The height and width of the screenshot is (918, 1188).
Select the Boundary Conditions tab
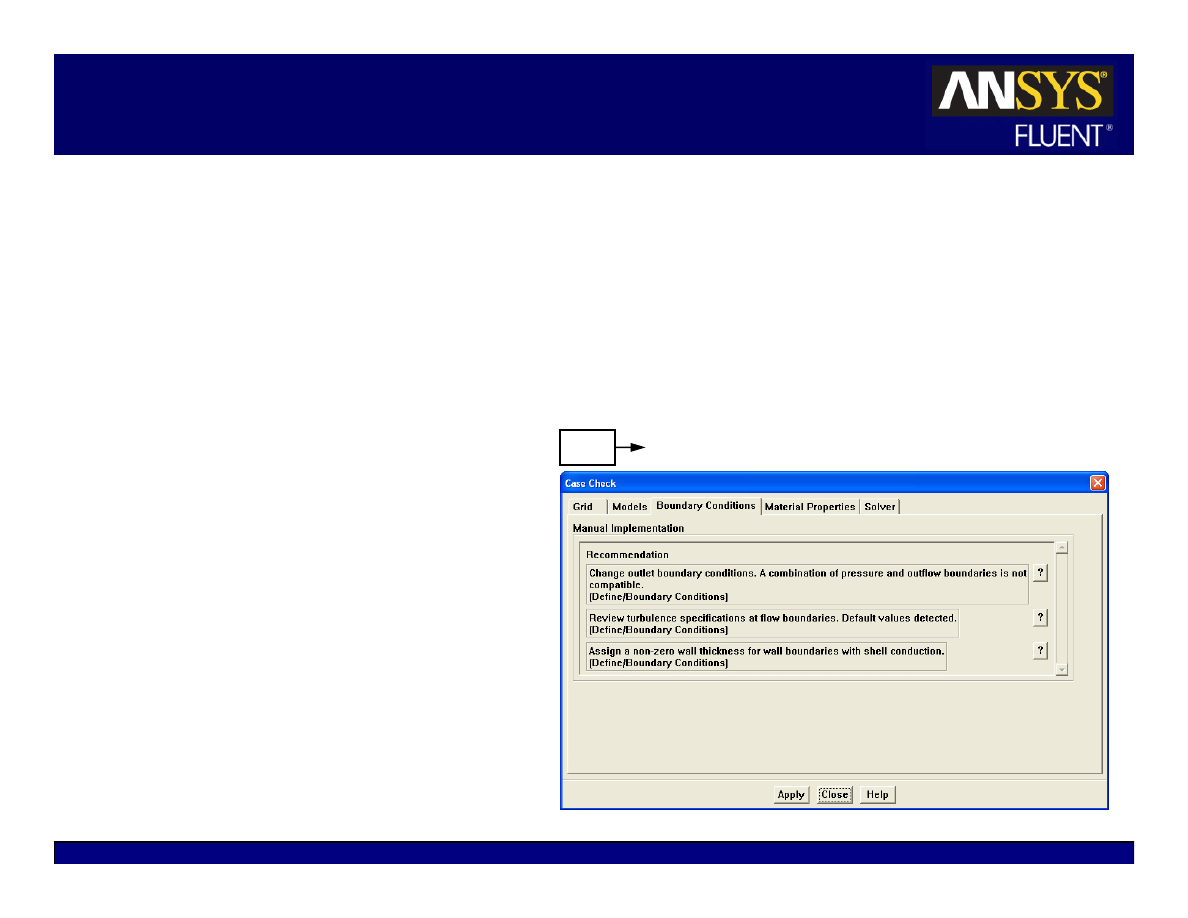coord(706,506)
